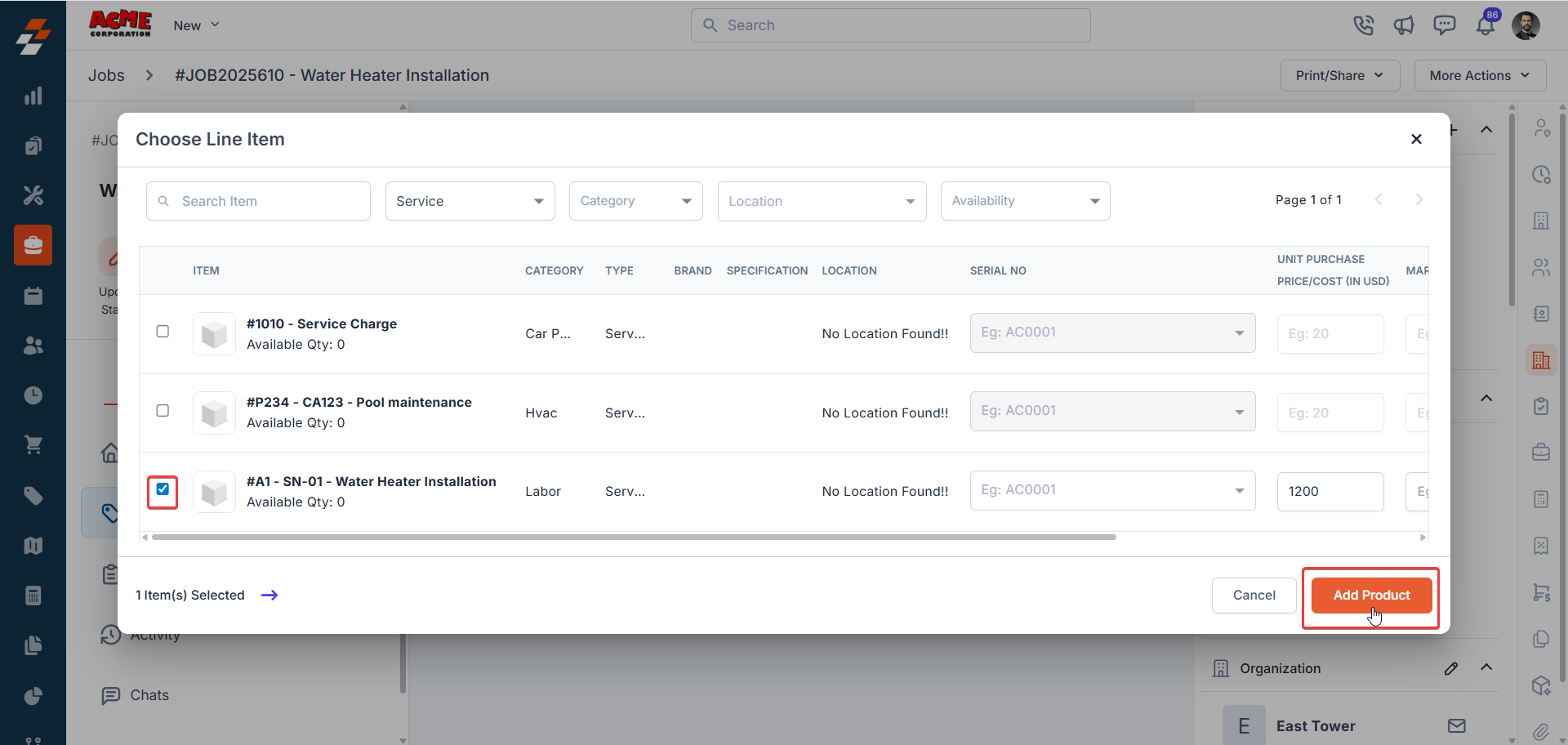
Task: Open the price tag sidebar icon
Action: coord(33,496)
